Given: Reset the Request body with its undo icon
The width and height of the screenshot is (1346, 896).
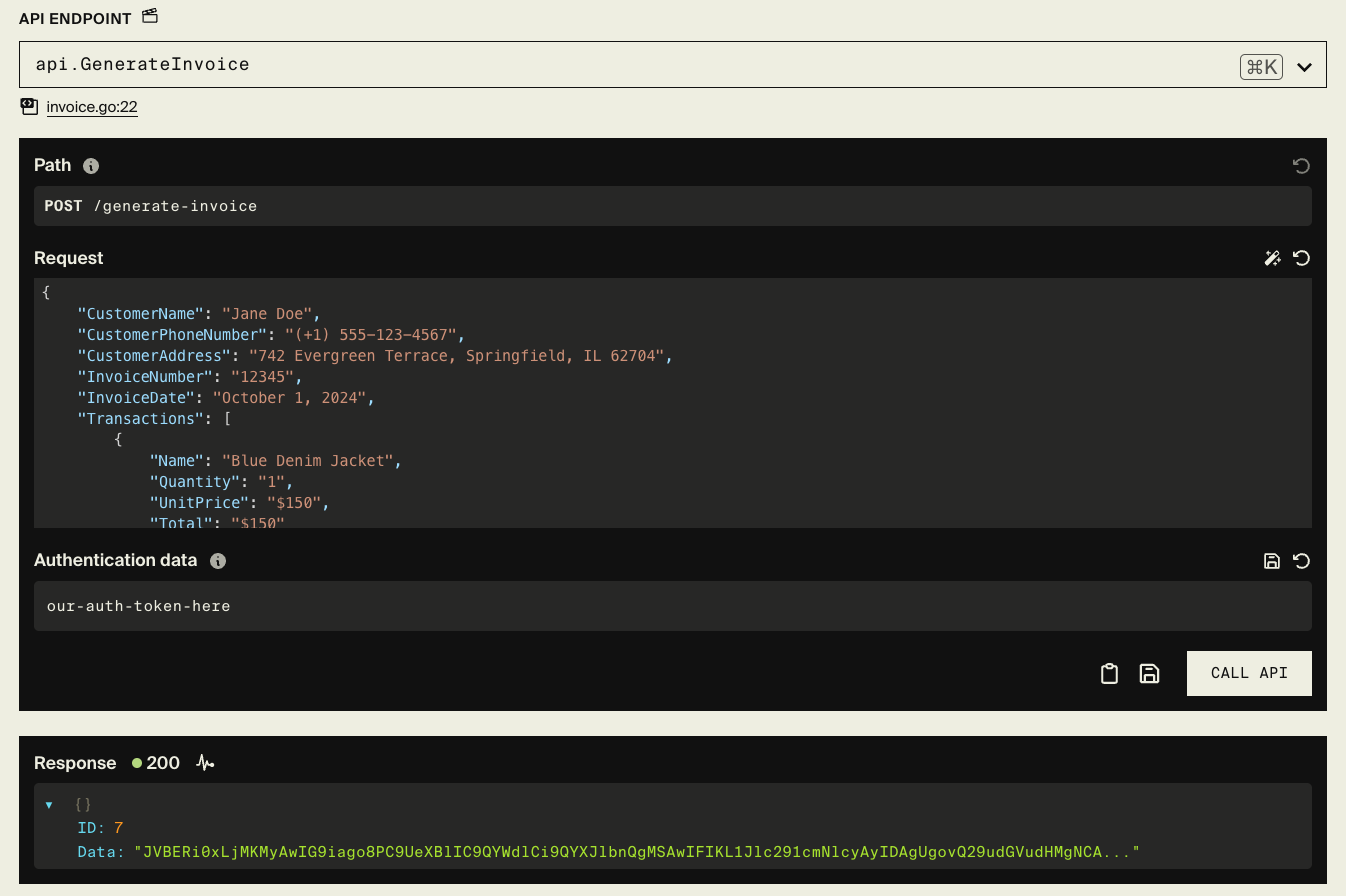Looking at the screenshot, I should pos(1301,258).
